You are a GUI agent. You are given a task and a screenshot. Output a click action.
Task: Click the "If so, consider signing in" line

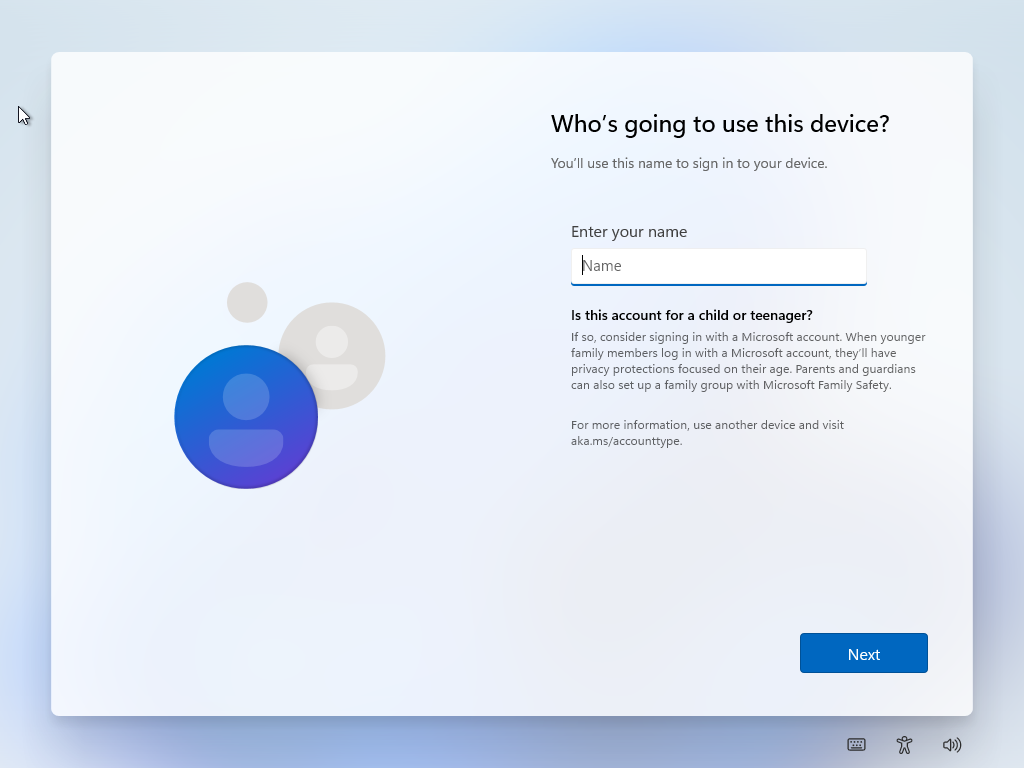coord(748,337)
